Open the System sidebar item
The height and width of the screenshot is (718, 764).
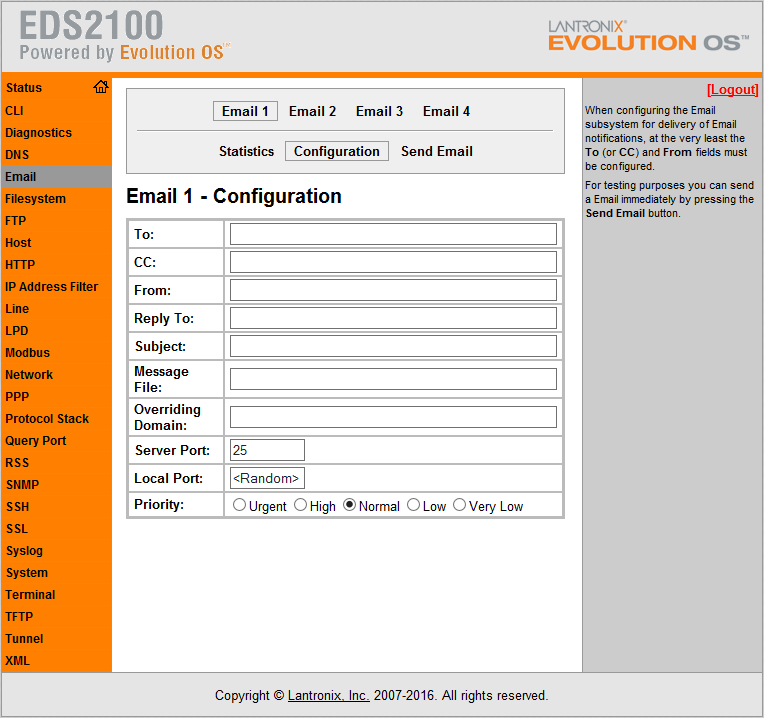pos(56,573)
